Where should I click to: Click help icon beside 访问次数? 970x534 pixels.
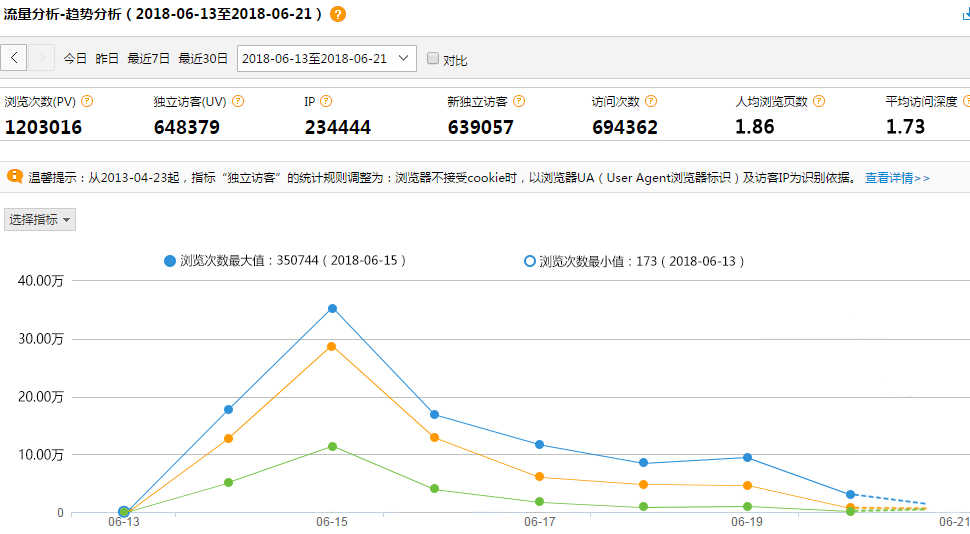(x=651, y=101)
